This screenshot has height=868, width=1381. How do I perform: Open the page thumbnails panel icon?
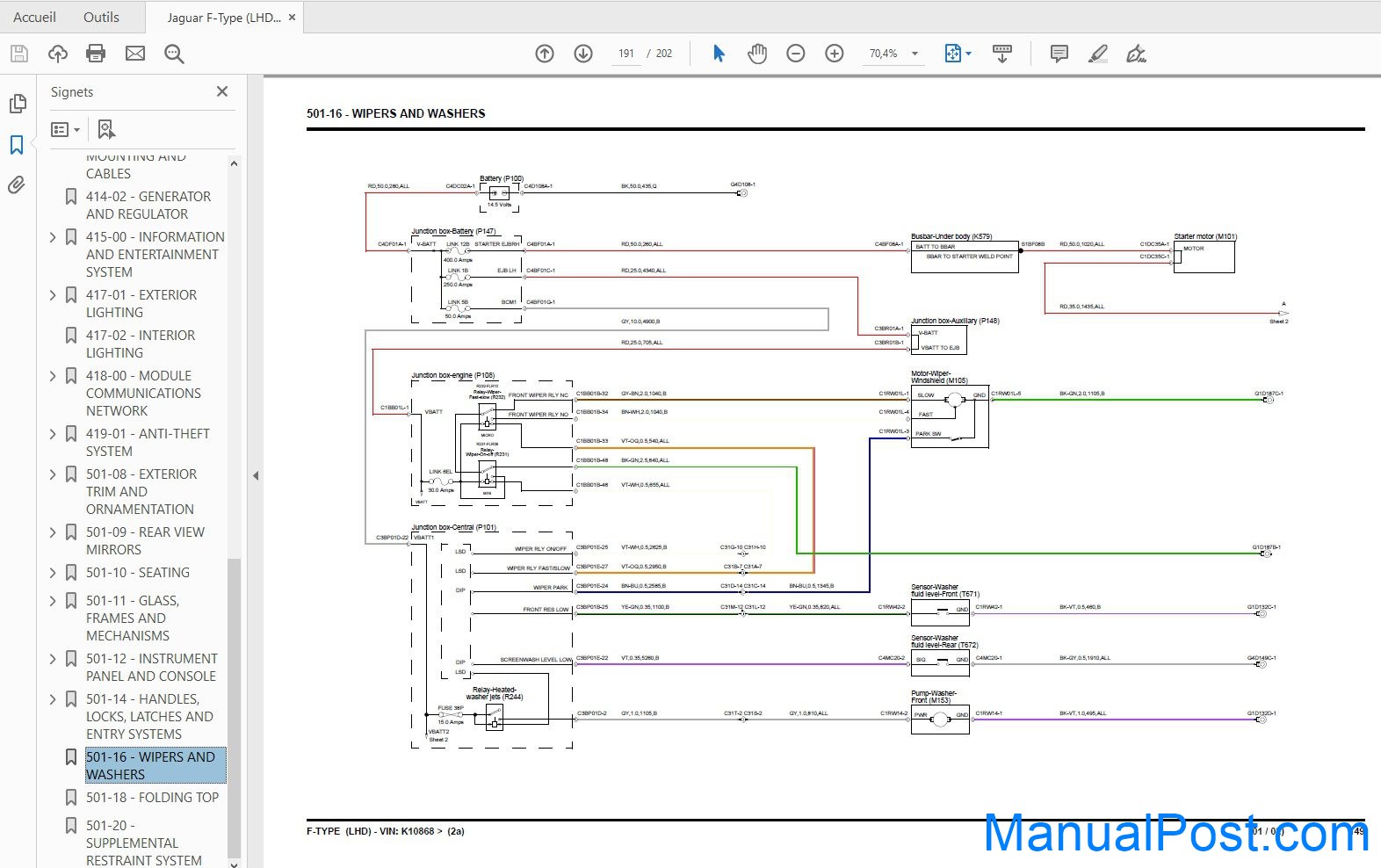[17, 104]
